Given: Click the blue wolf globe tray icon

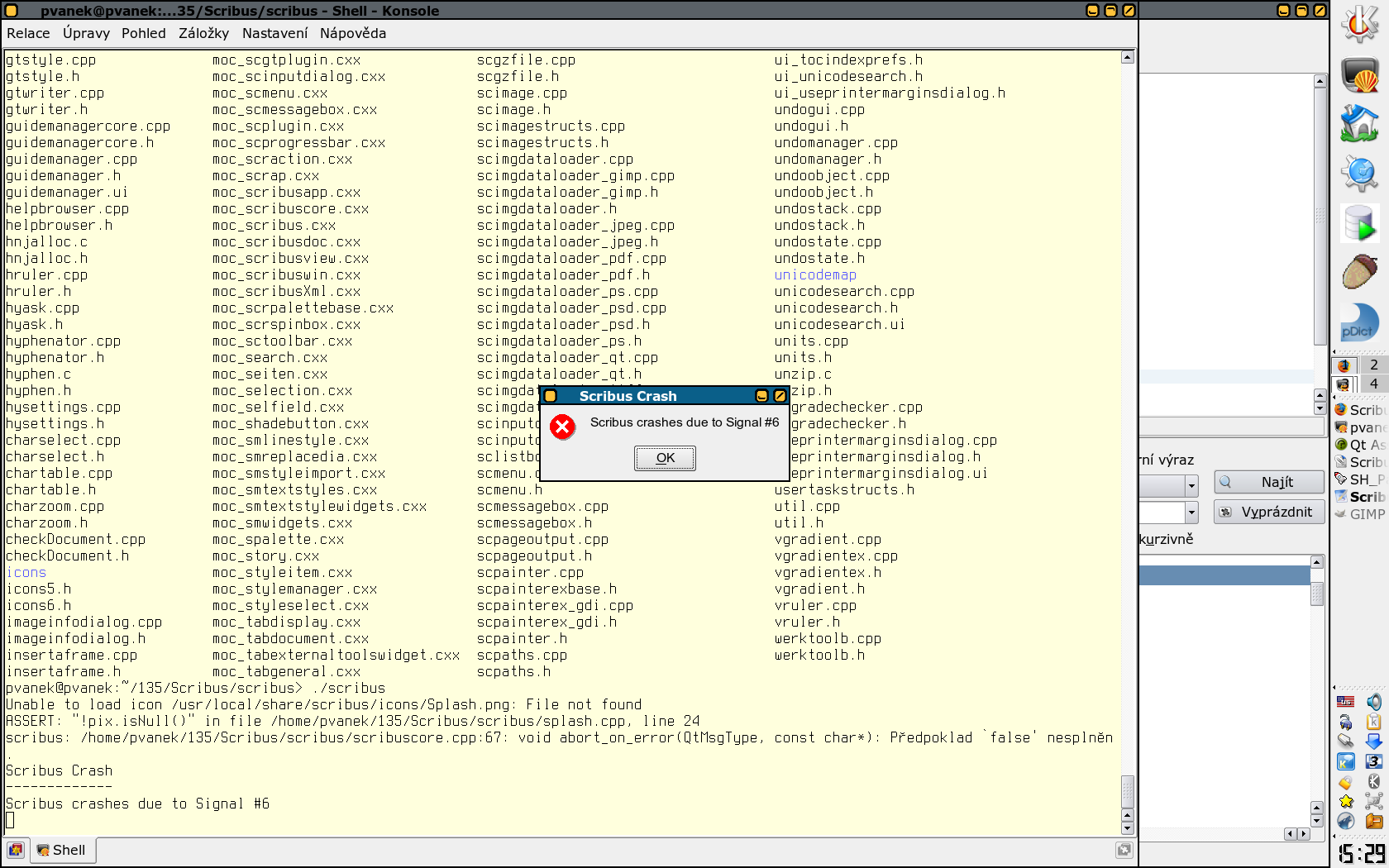Looking at the screenshot, I should 1346,821.
